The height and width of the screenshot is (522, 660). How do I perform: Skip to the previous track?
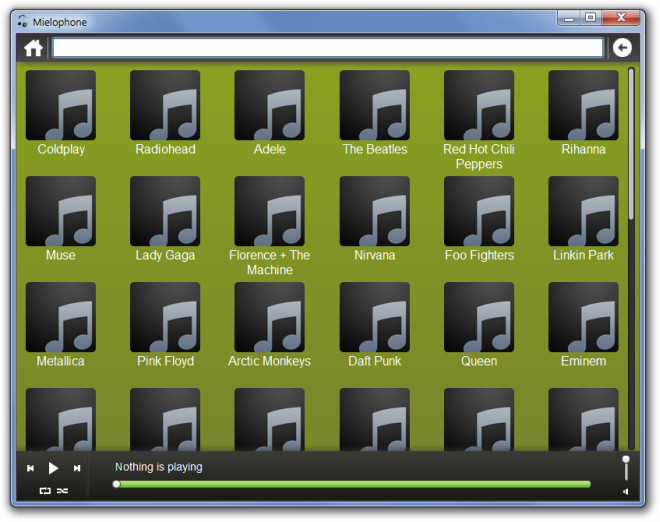30,468
